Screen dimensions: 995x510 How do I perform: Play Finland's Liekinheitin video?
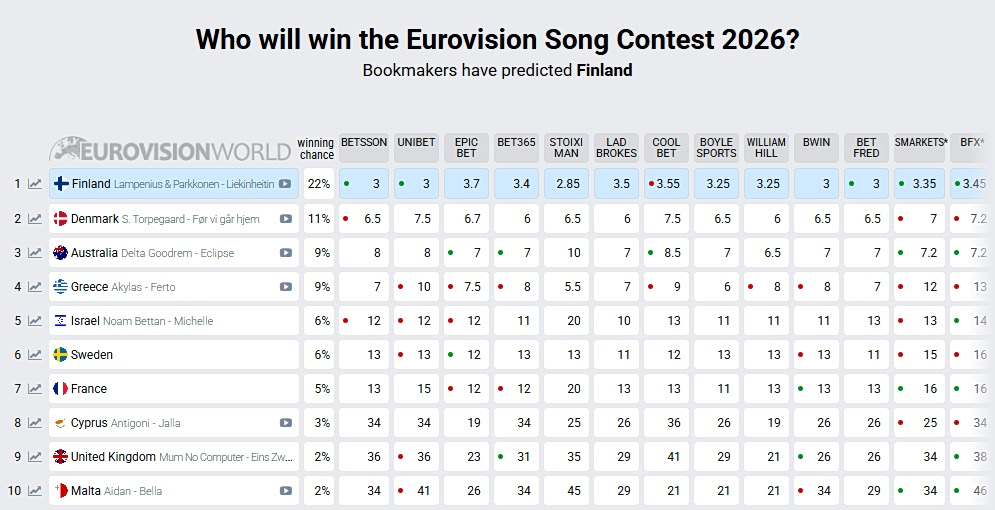[285, 184]
